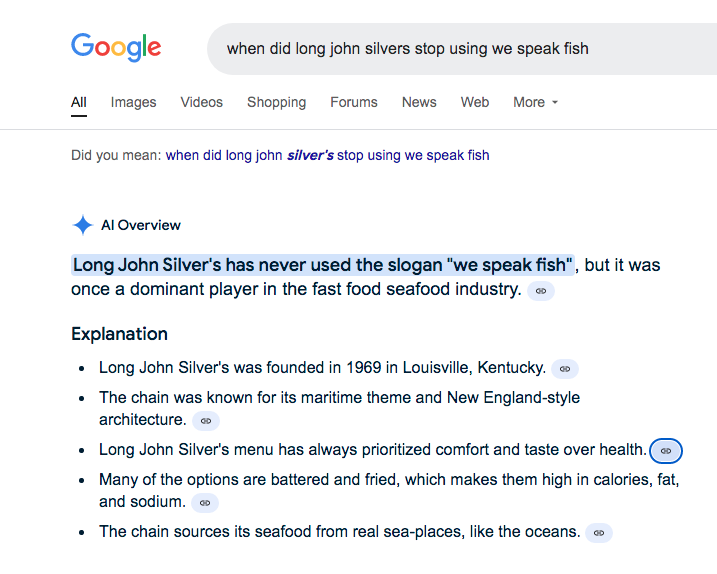Switch to the Videos tab
The image size is (717, 574).
[202, 102]
